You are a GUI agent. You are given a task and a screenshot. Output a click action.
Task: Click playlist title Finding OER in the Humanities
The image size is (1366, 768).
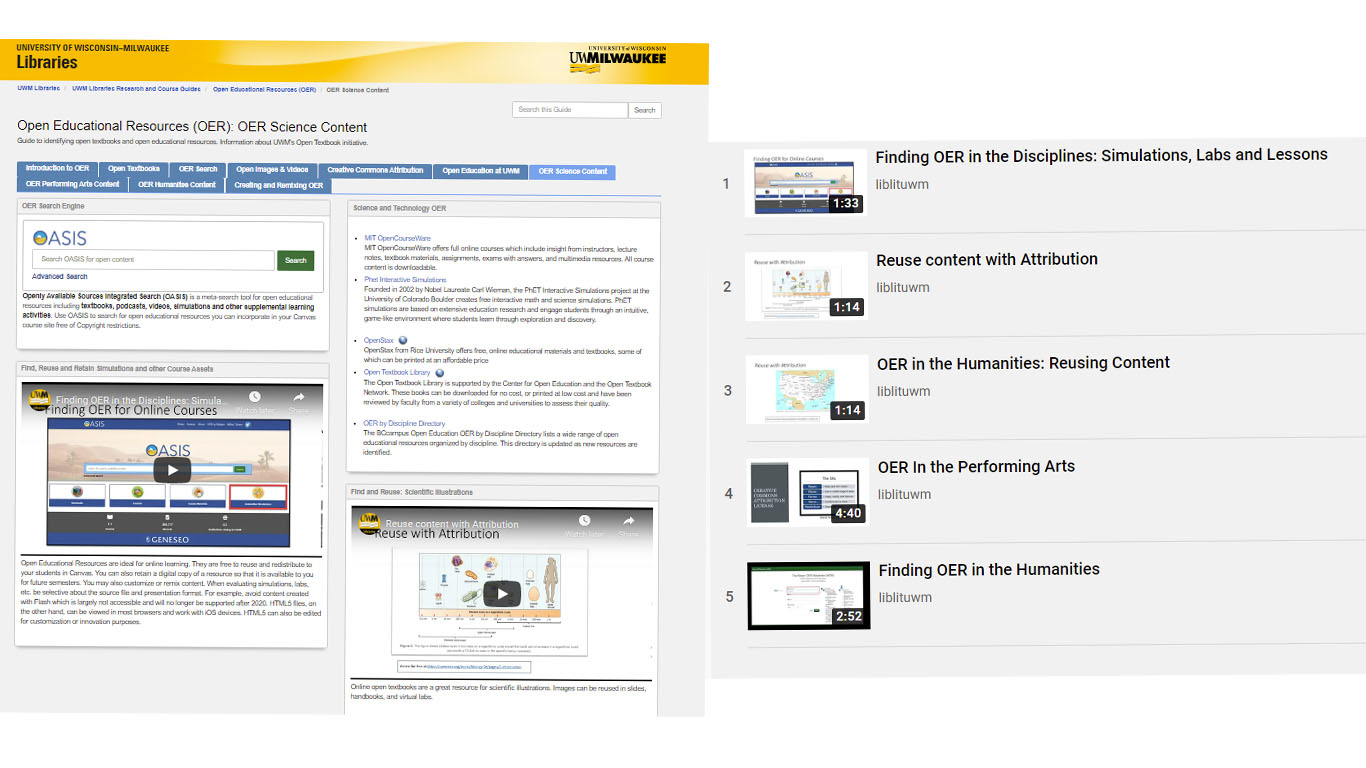pyautogui.click(x=989, y=569)
